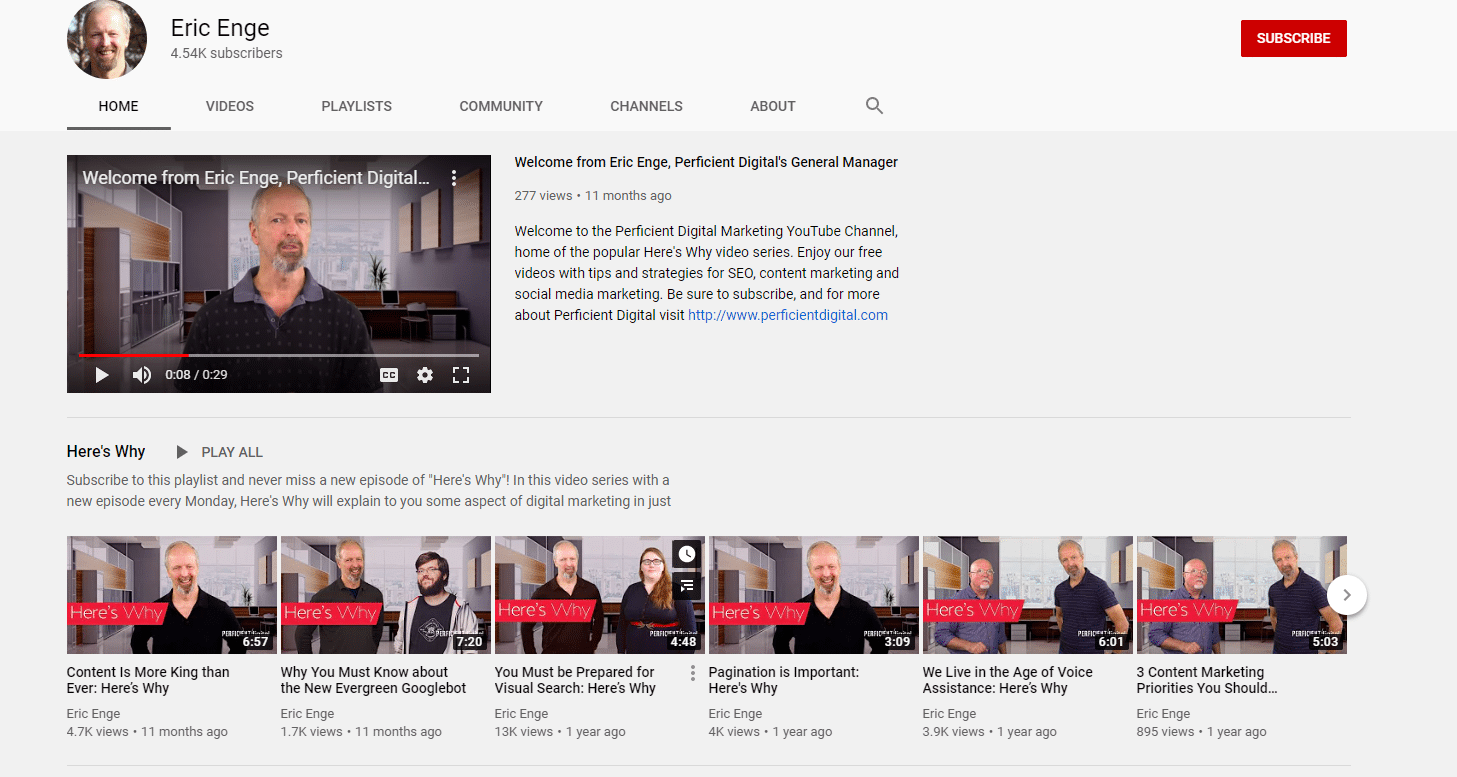Seek using the video progress bar
The height and width of the screenshot is (777, 1457).
click(x=279, y=355)
